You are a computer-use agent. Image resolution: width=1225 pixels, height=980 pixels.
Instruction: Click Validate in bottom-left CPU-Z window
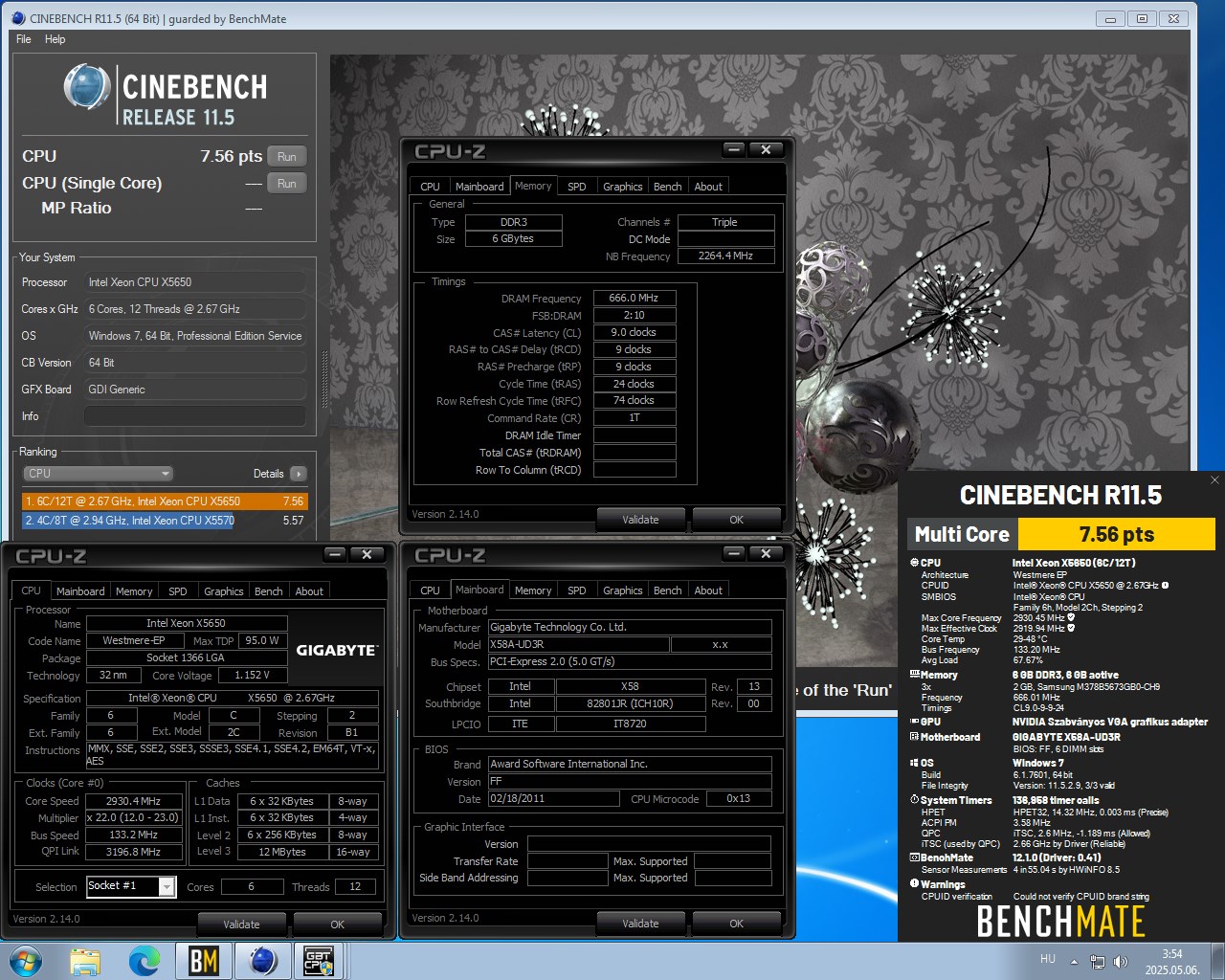coord(241,924)
